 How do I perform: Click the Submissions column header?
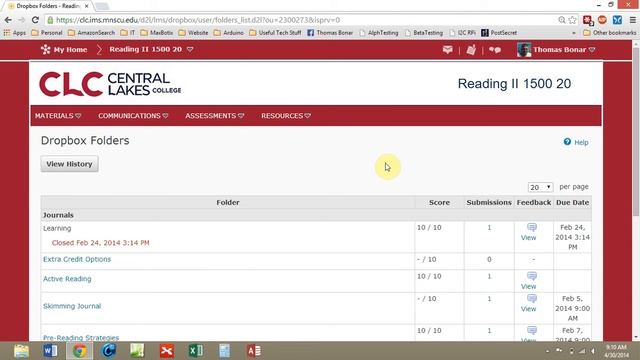[489, 202]
